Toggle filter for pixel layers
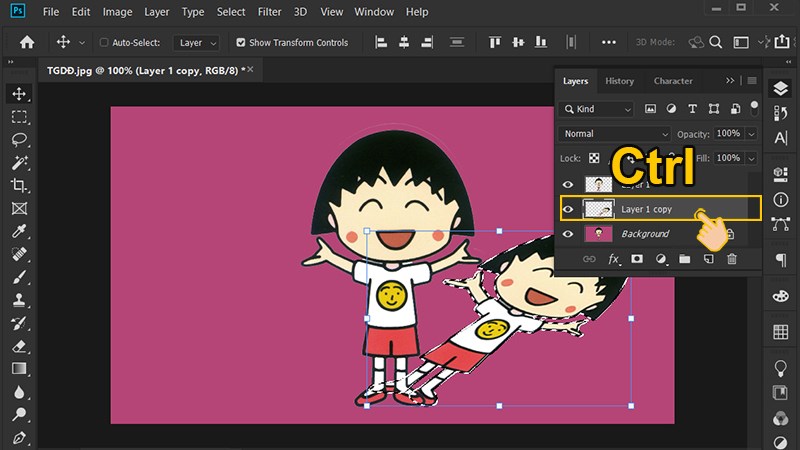Image resolution: width=800 pixels, height=450 pixels. (x=650, y=109)
